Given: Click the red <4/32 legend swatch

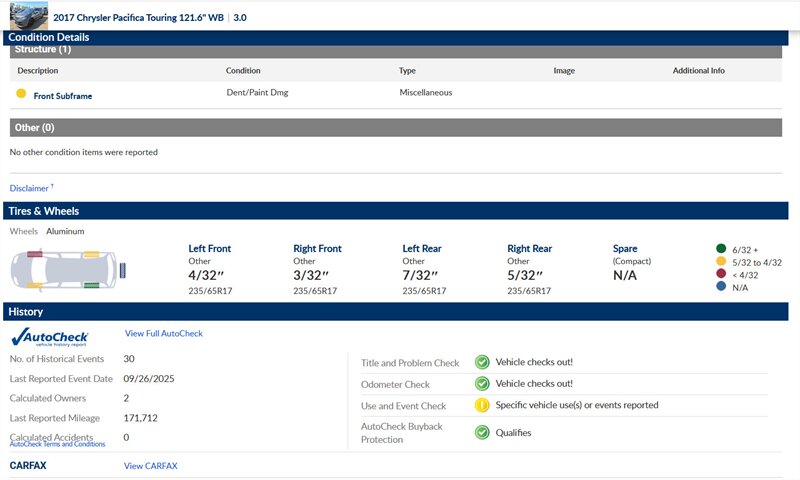Looking at the screenshot, I should 720,275.
